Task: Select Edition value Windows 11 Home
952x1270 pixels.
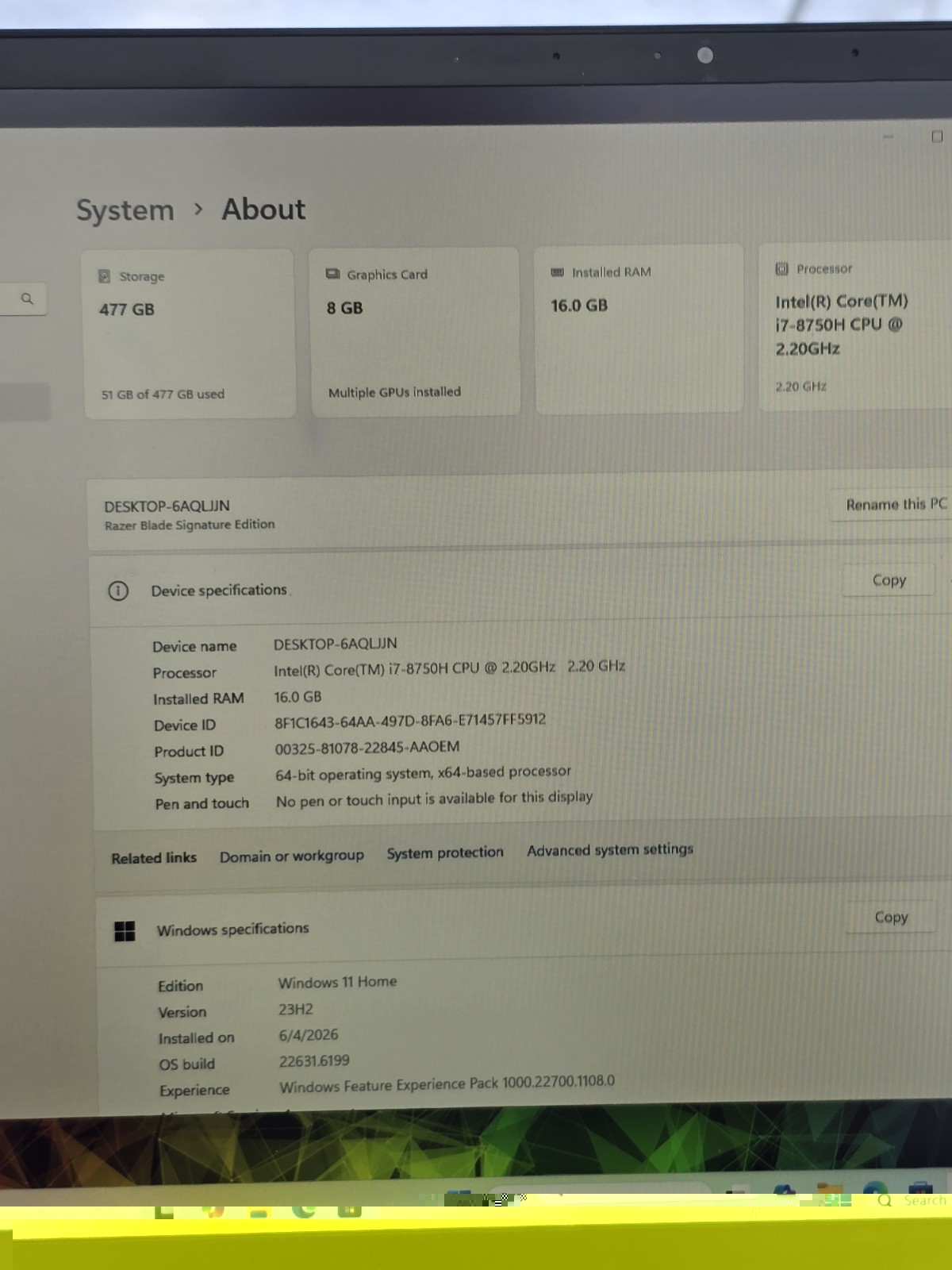Action: [337, 983]
